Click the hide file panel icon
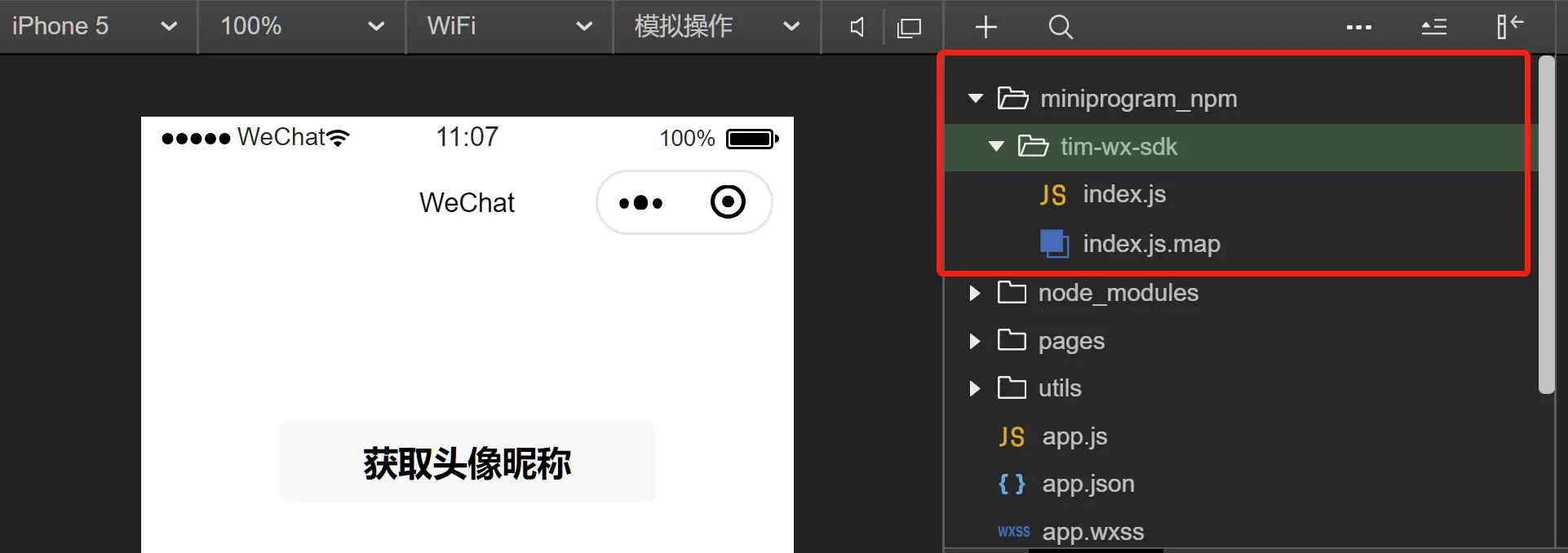Image resolution: width=1568 pixels, height=553 pixels. click(x=1510, y=26)
